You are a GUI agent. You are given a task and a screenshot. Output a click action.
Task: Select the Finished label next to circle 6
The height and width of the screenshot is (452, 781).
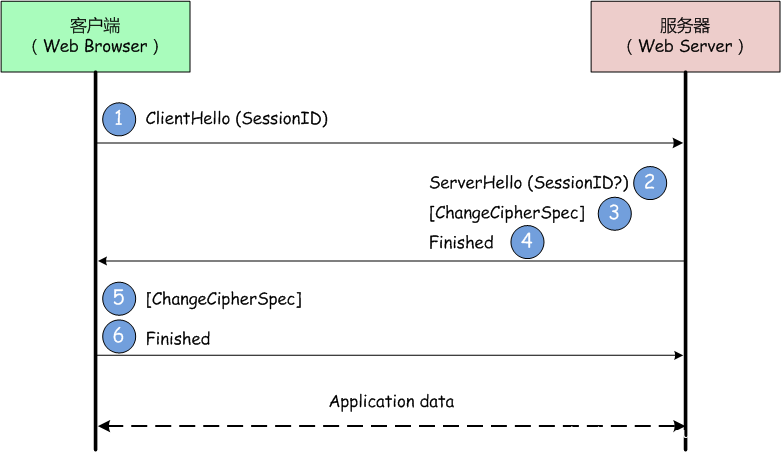coord(178,338)
